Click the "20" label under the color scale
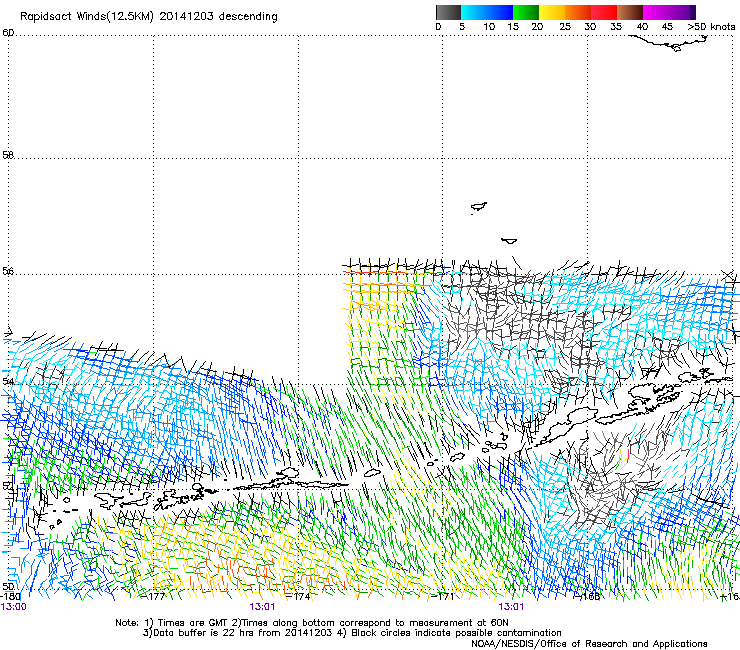 (x=537, y=27)
